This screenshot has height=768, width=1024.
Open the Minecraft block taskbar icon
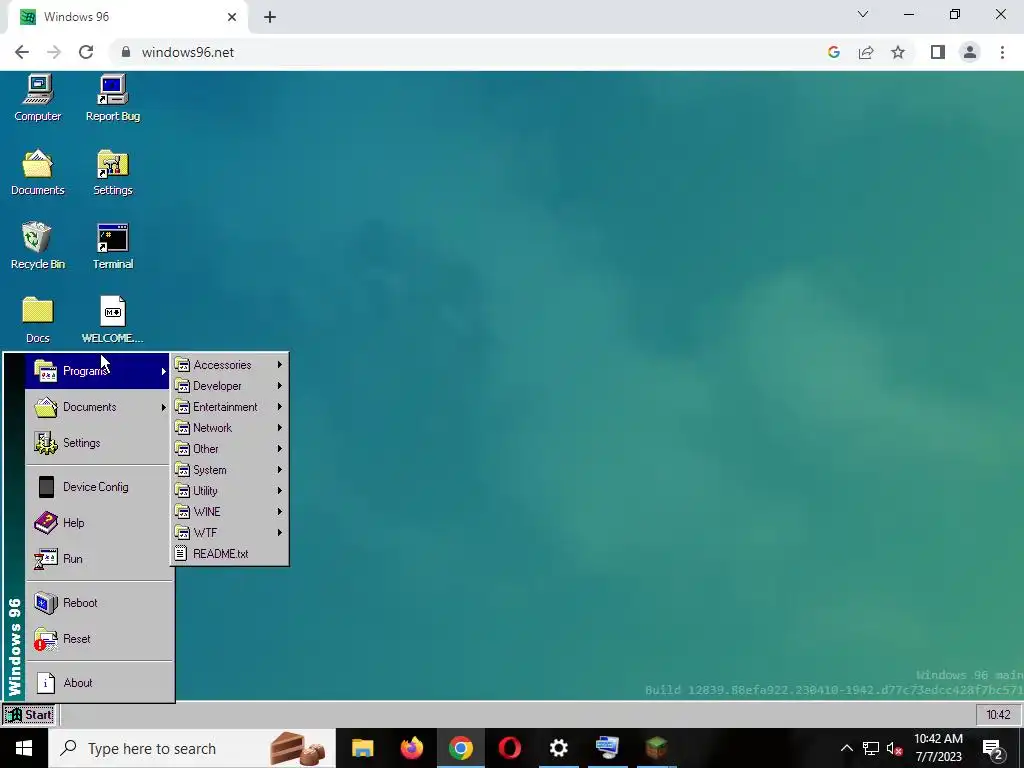[656, 748]
